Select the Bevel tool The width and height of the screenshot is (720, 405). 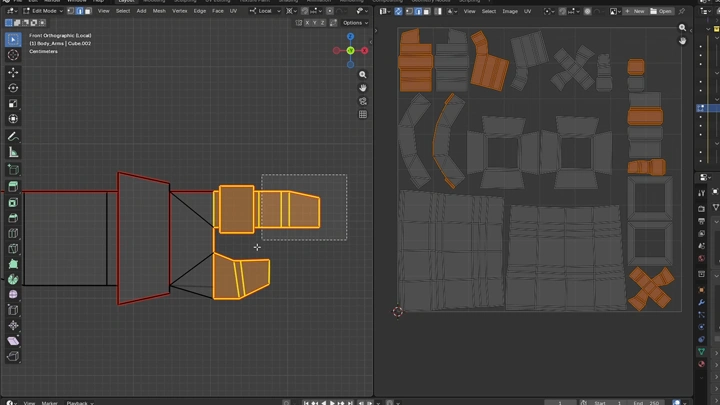pyautogui.click(x=13, y=218)
